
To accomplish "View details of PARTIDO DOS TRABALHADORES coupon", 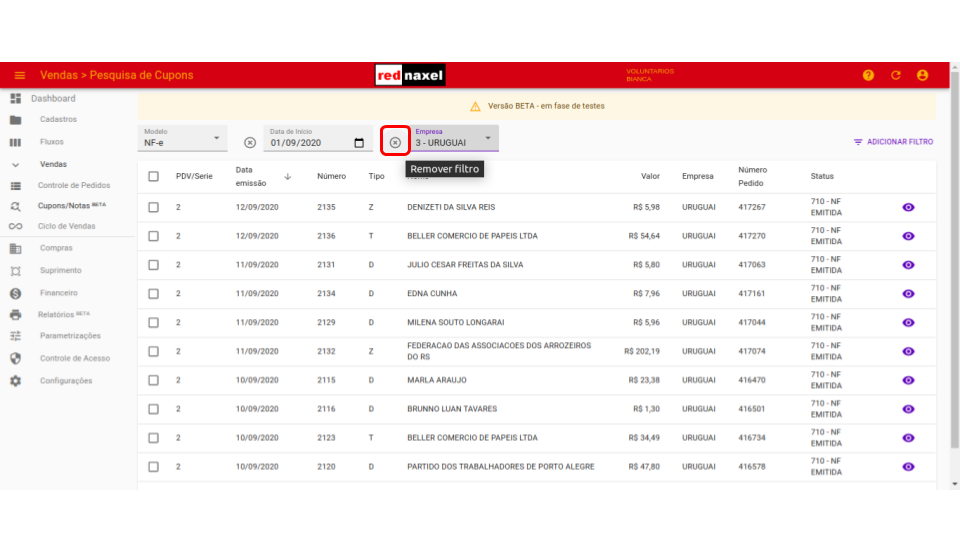I will (x=908, y=467).
